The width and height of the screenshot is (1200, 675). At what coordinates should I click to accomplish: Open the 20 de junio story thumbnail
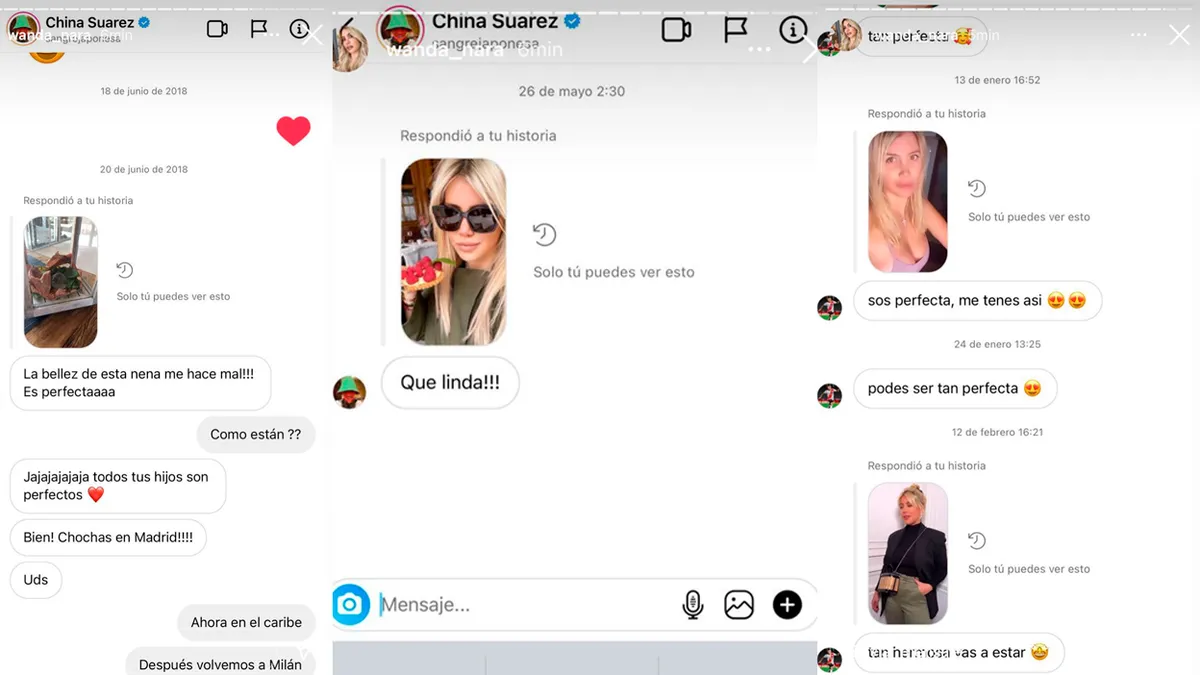coord(61,282)
